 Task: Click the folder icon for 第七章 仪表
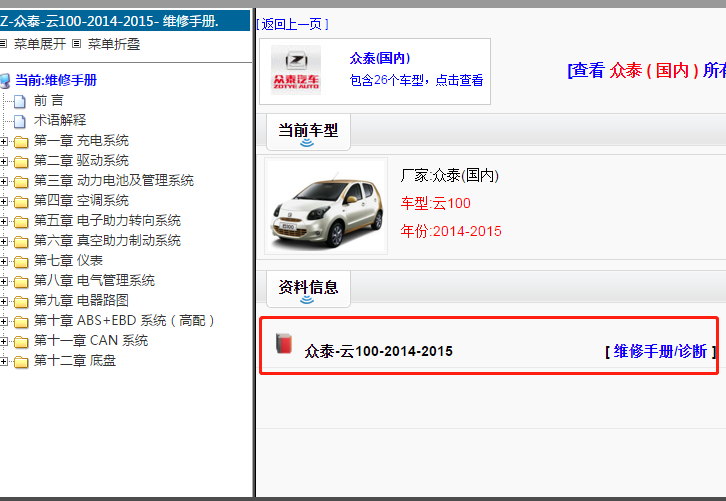pyautogui.click(x=21, y=261)
